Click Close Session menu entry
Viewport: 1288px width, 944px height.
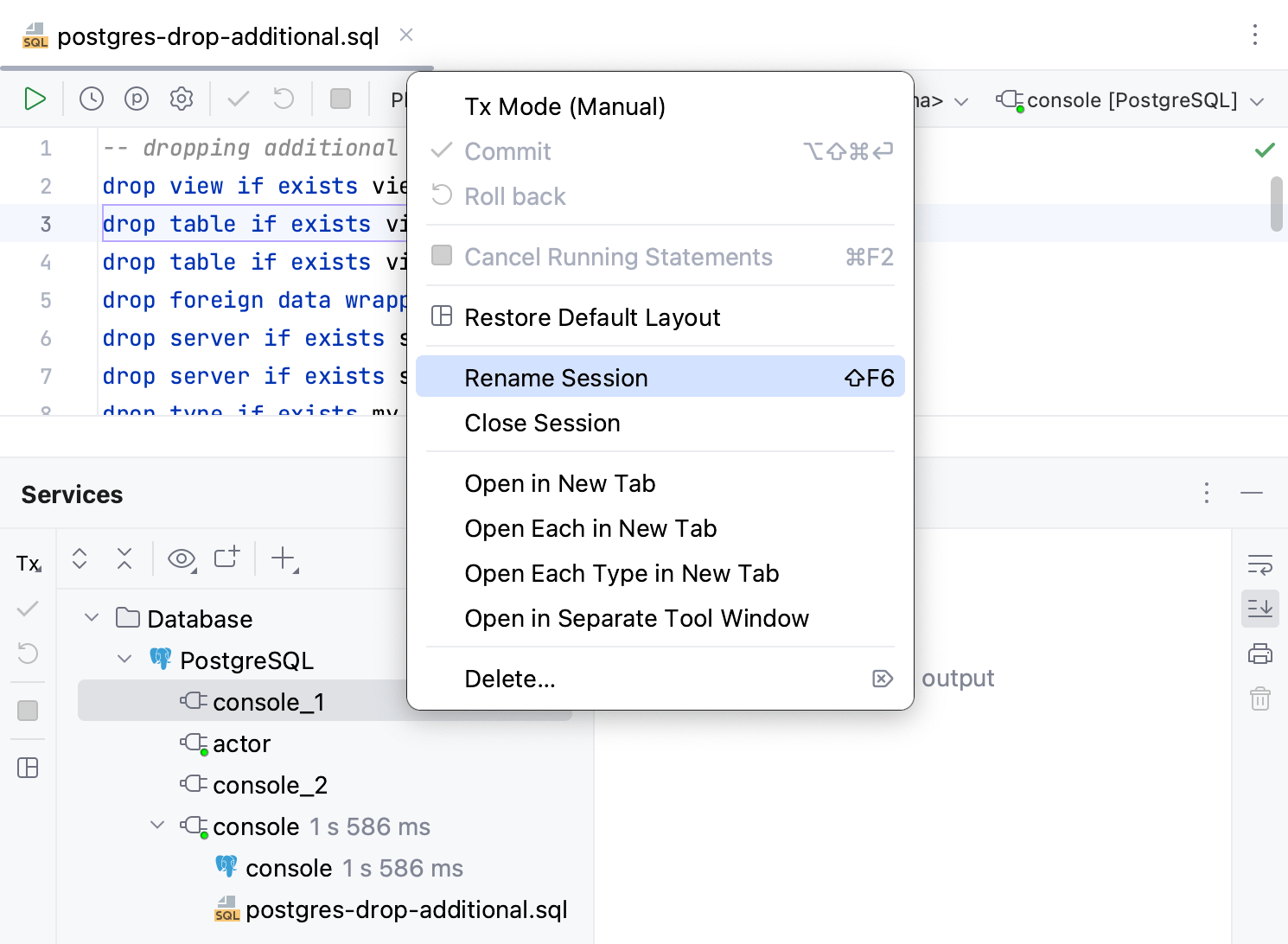point(542,423)
